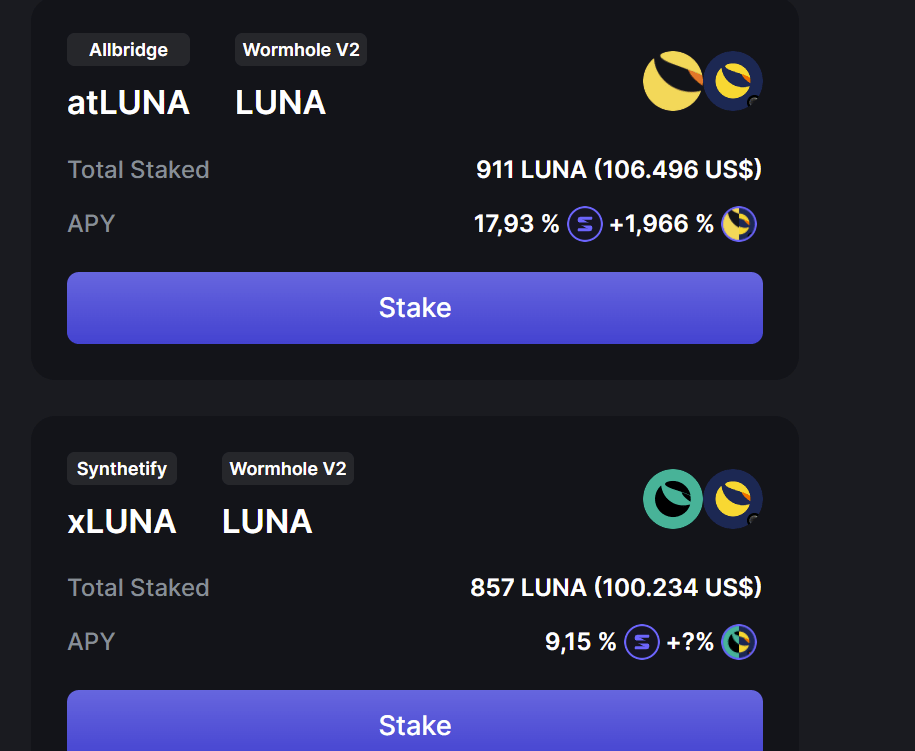915x751 pixels.
Task: Click Wormhole LUNA icon in atLUNA pool
Action: coord(733,81)
